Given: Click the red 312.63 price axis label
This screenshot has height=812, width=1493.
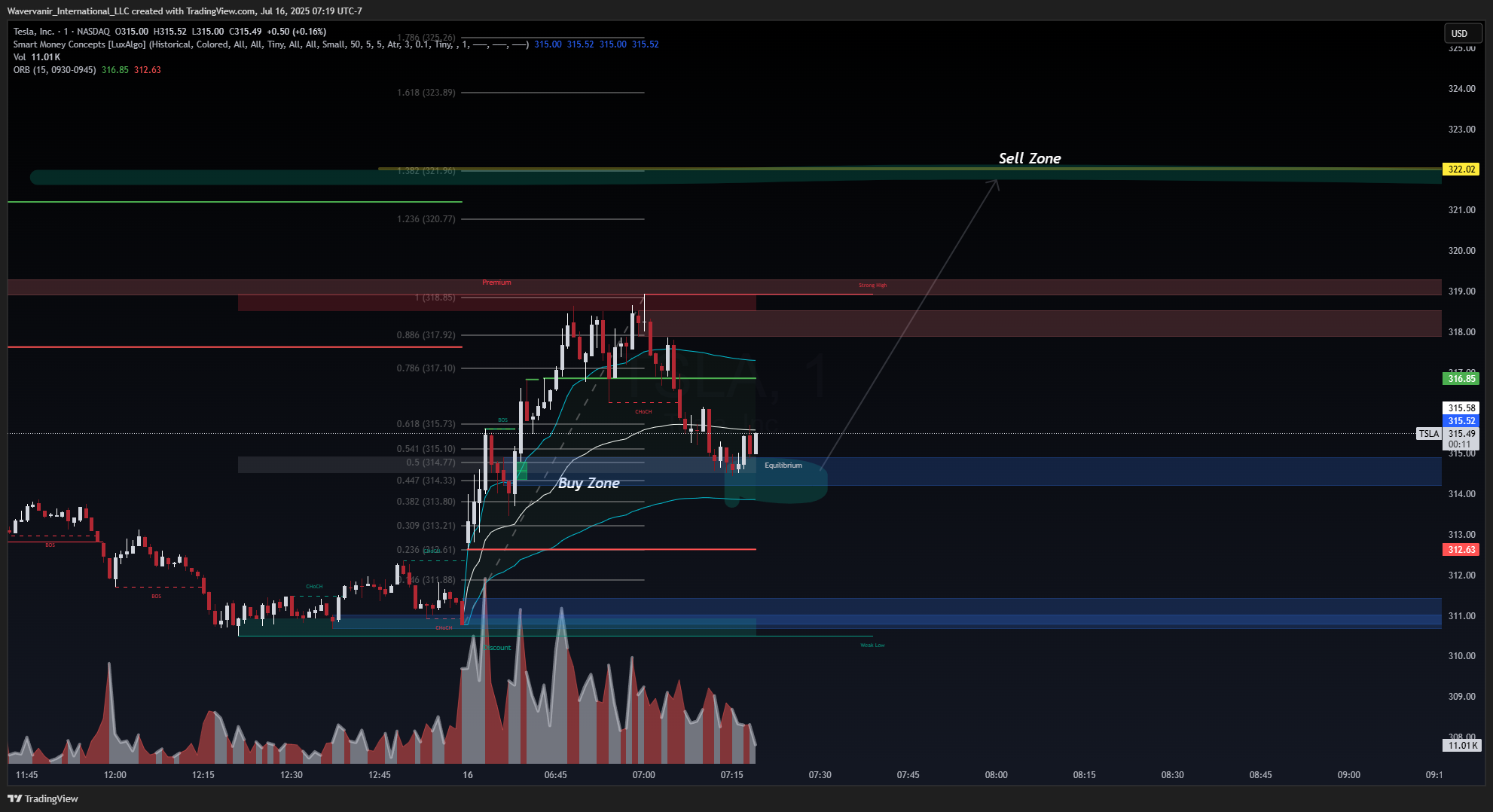Looking at the screenshot, I should click(1461, 550).
